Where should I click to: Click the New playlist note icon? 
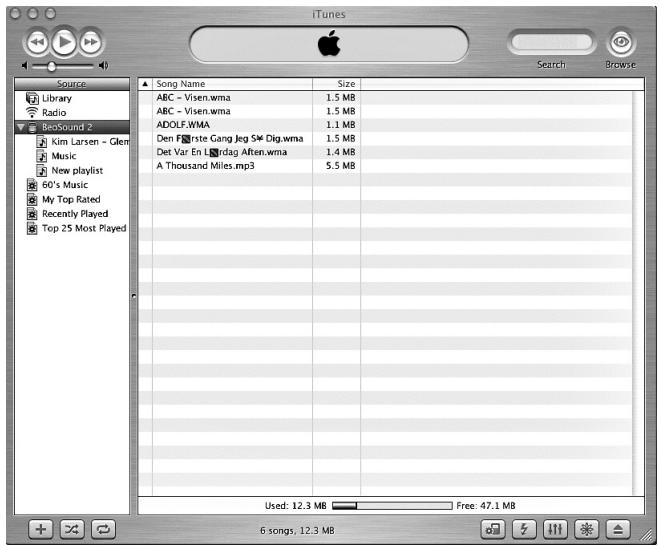click(x=42, y=170)
